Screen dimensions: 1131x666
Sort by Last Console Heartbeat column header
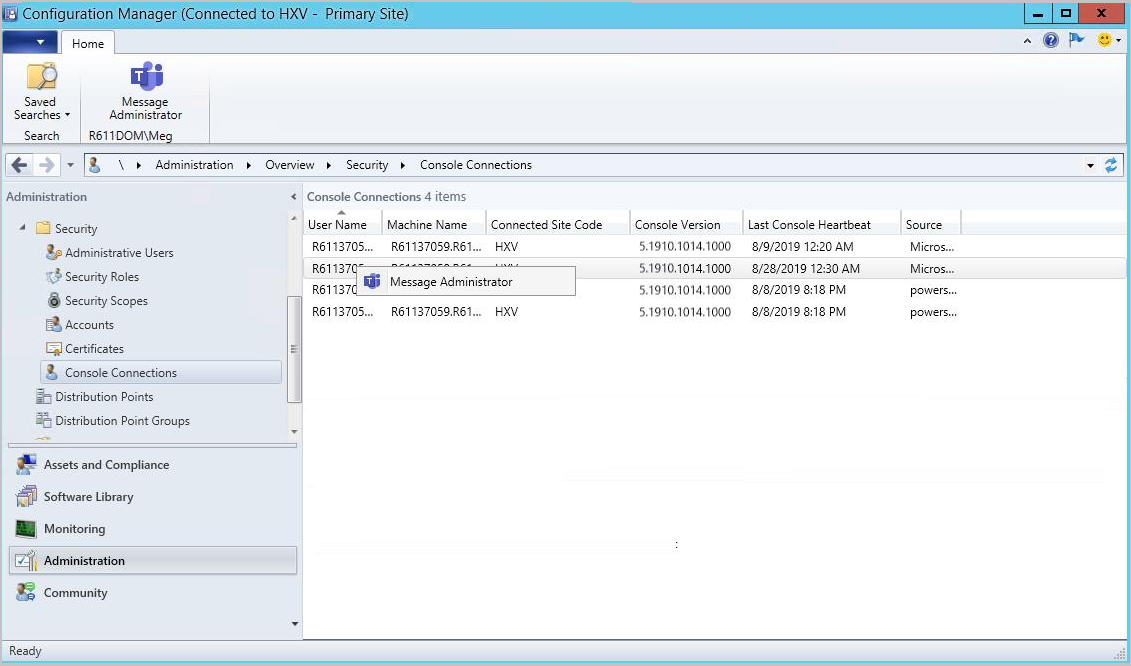[822, 224]
